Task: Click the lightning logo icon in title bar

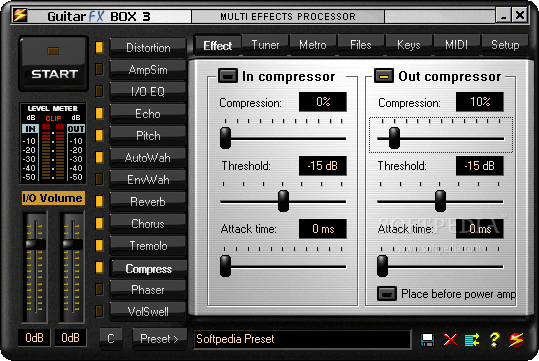Action: point(20,15)
